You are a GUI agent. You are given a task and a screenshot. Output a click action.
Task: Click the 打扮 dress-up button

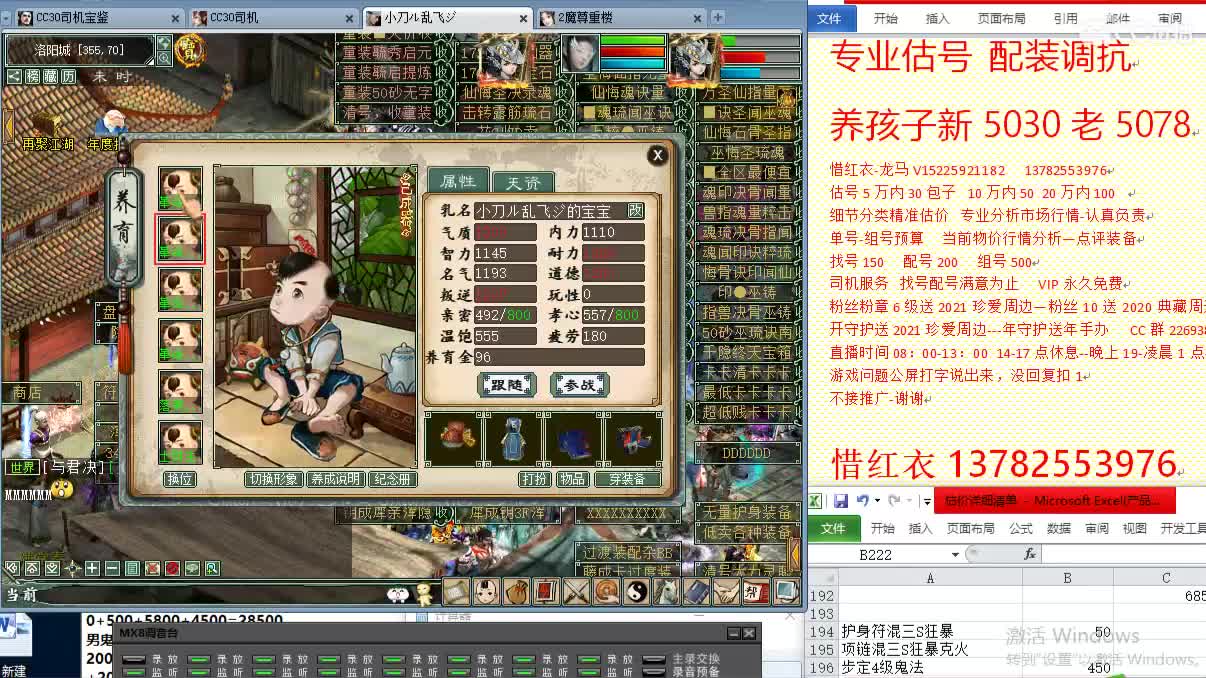tap(534, 479)
